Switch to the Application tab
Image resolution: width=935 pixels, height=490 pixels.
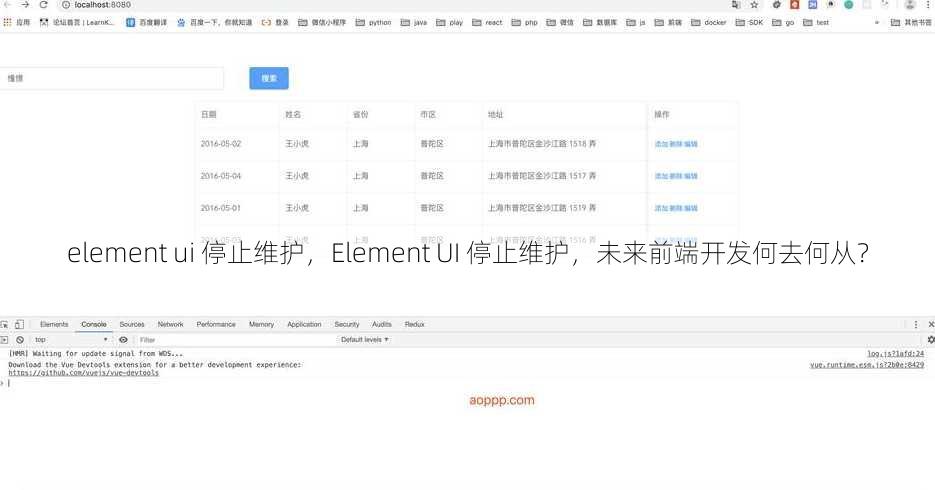tap(304, 324)
